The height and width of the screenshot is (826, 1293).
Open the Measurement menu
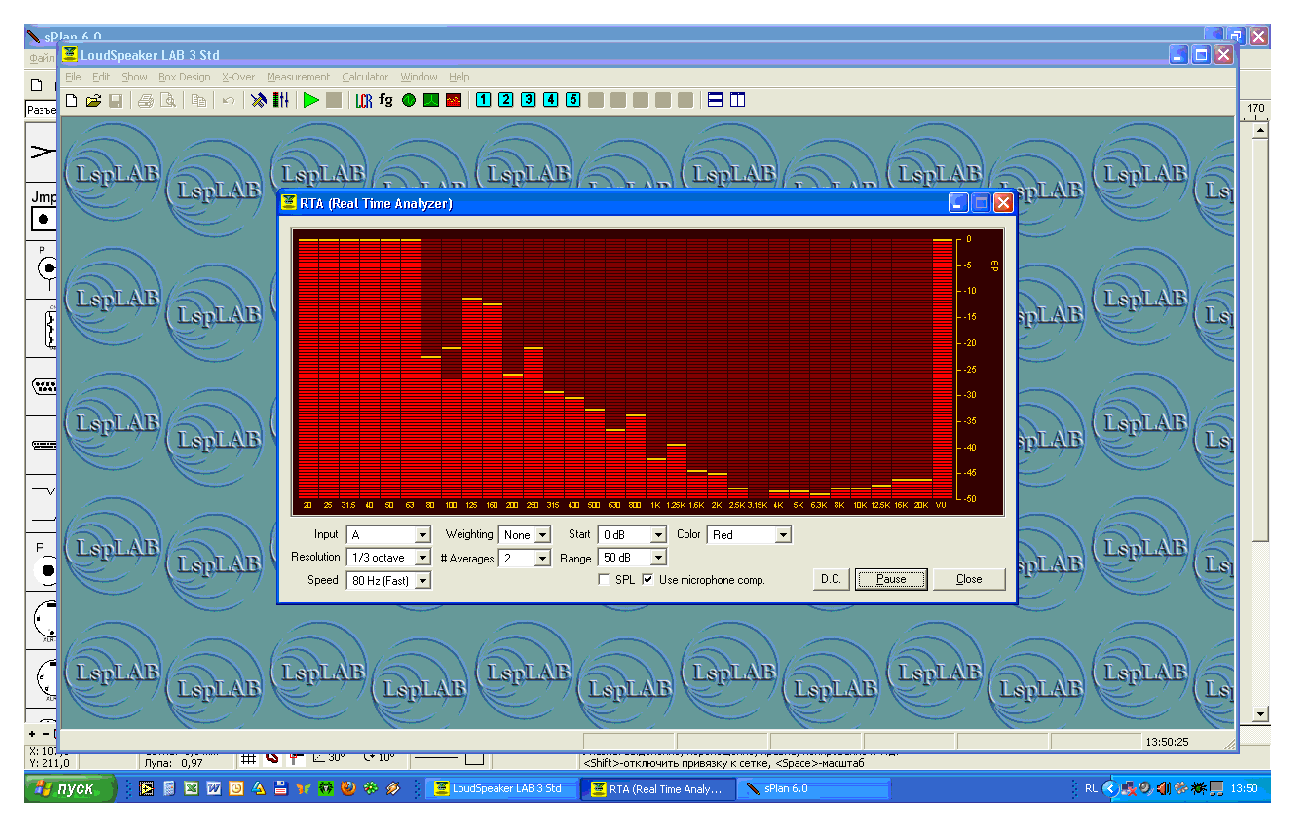pos(298,77)
